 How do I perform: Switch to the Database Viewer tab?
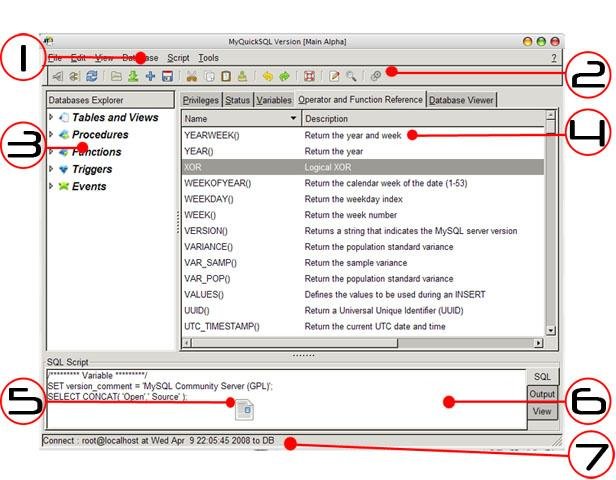pos(461,100)
